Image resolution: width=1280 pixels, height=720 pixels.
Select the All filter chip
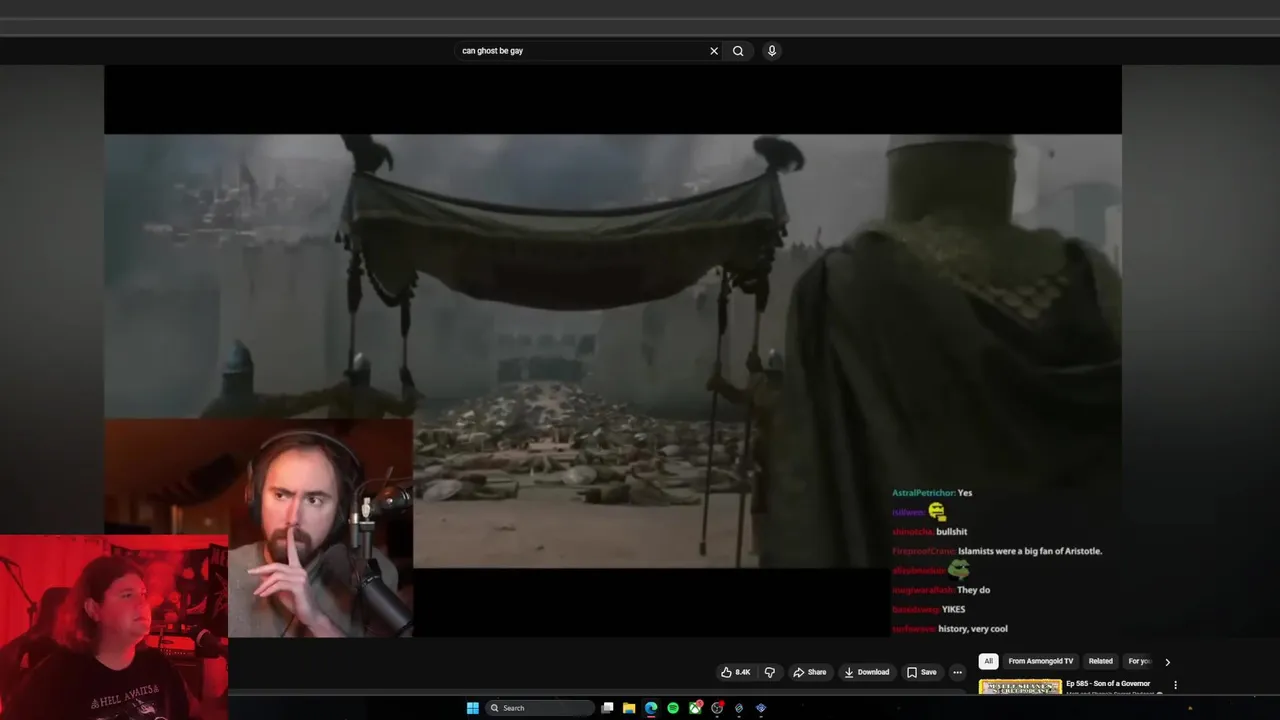pyautogui.click(x=988, y=661)
